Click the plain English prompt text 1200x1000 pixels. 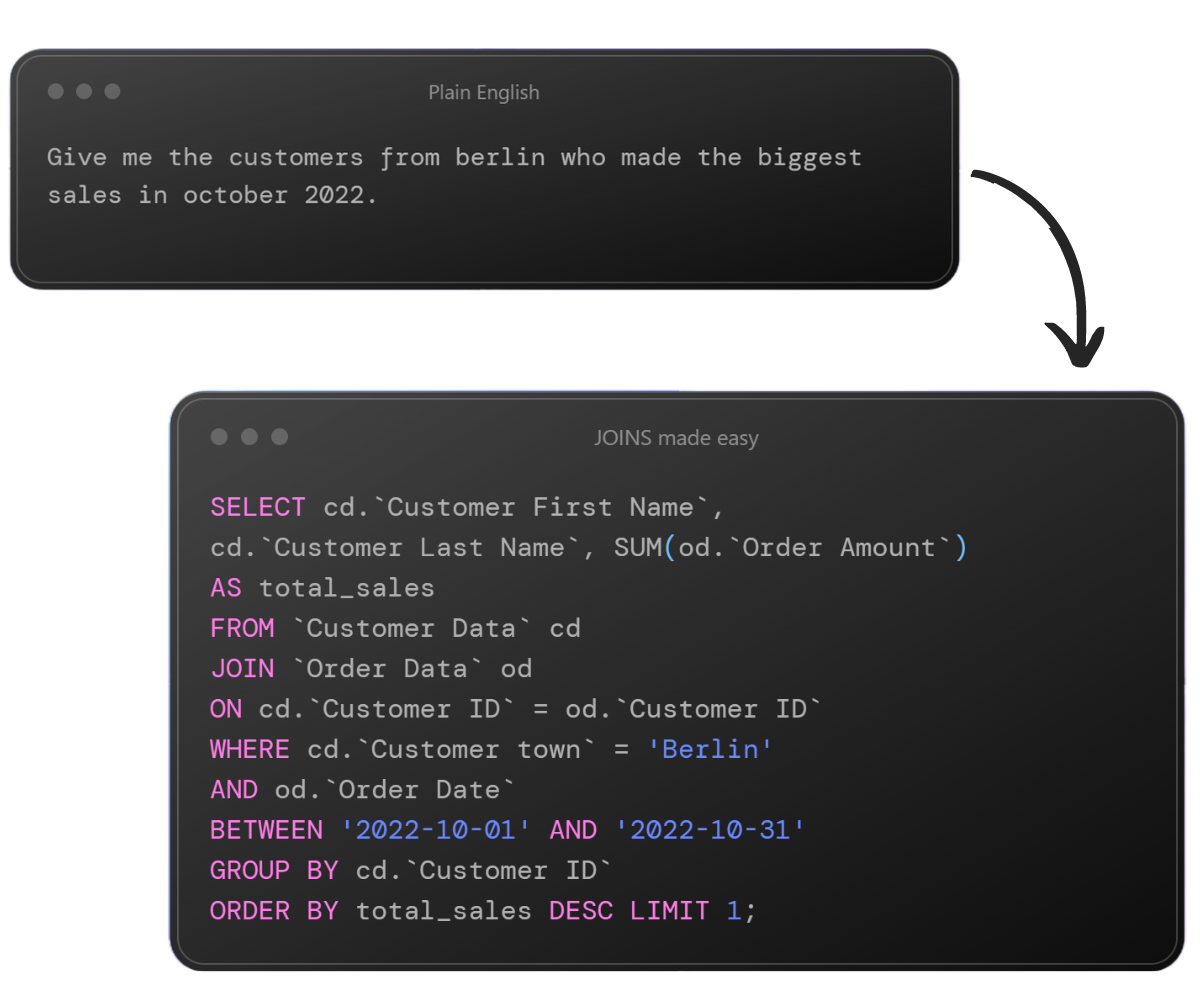pos(454,176)
